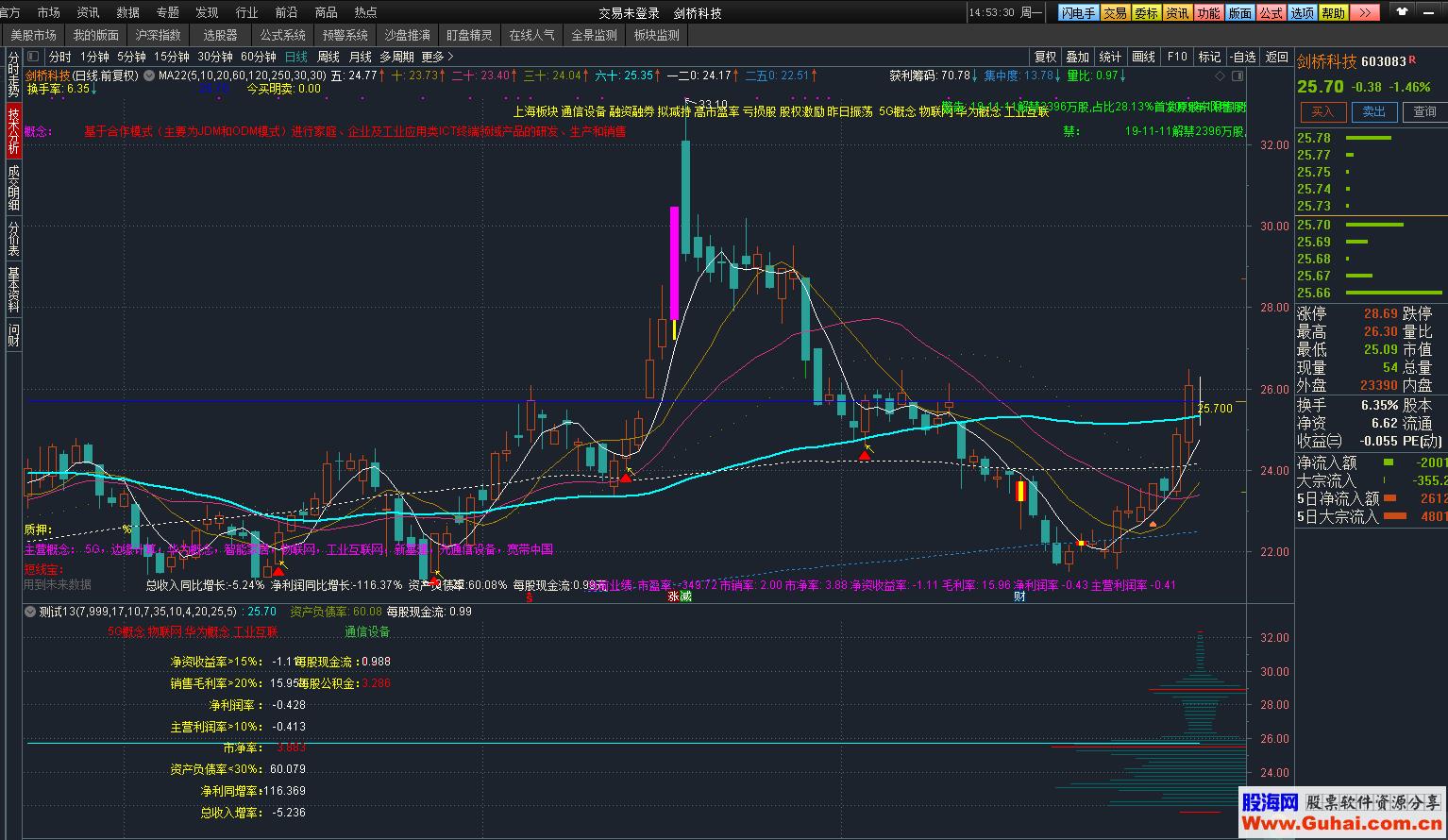Open the 热点 menu
Screen dimensions: 1448x840
[365, 12]
